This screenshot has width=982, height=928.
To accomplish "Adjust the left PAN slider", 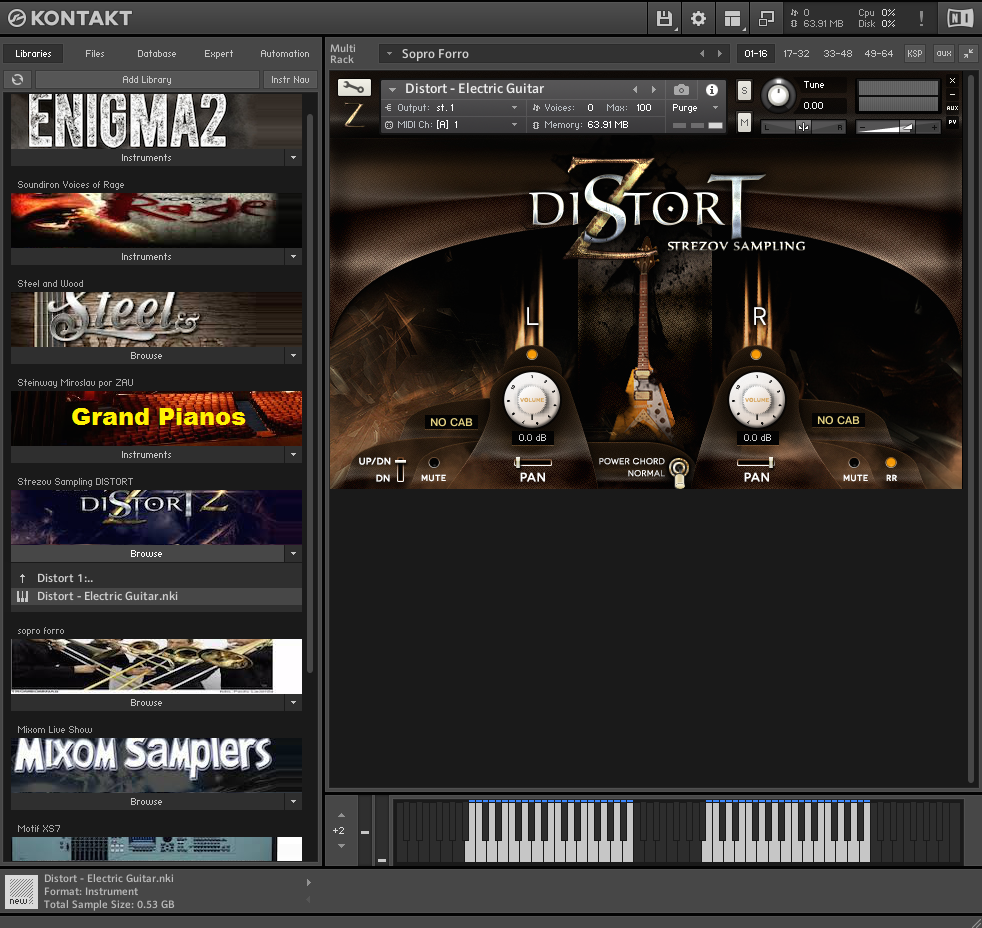I will [533, 463].
